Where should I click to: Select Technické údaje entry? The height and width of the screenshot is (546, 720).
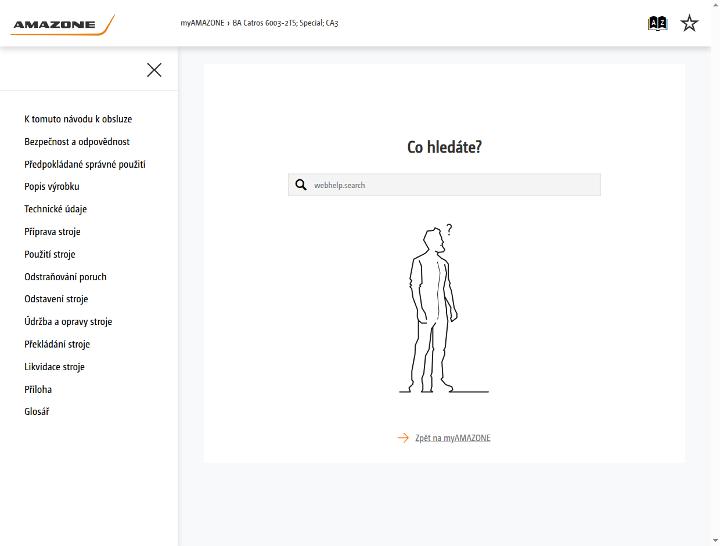tap(56, 209)
